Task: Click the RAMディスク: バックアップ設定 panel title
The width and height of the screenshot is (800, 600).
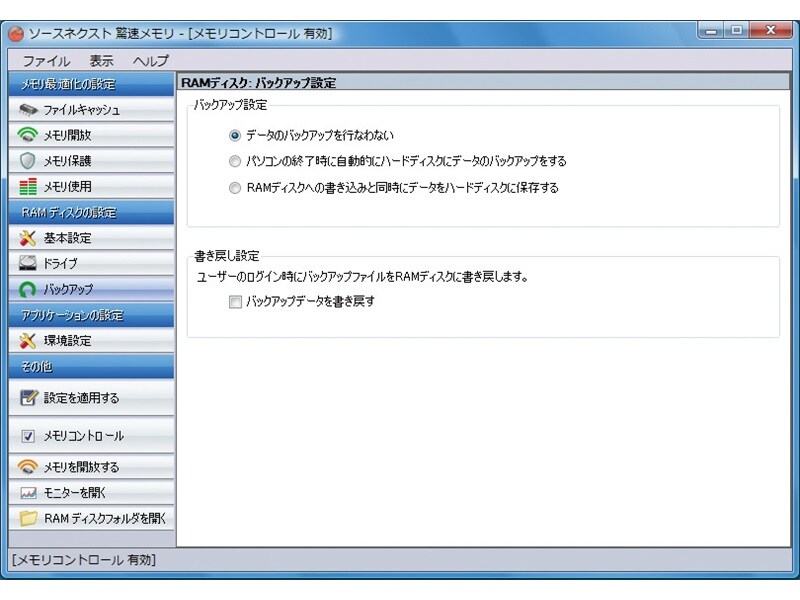Action: [x=259, y=83]
